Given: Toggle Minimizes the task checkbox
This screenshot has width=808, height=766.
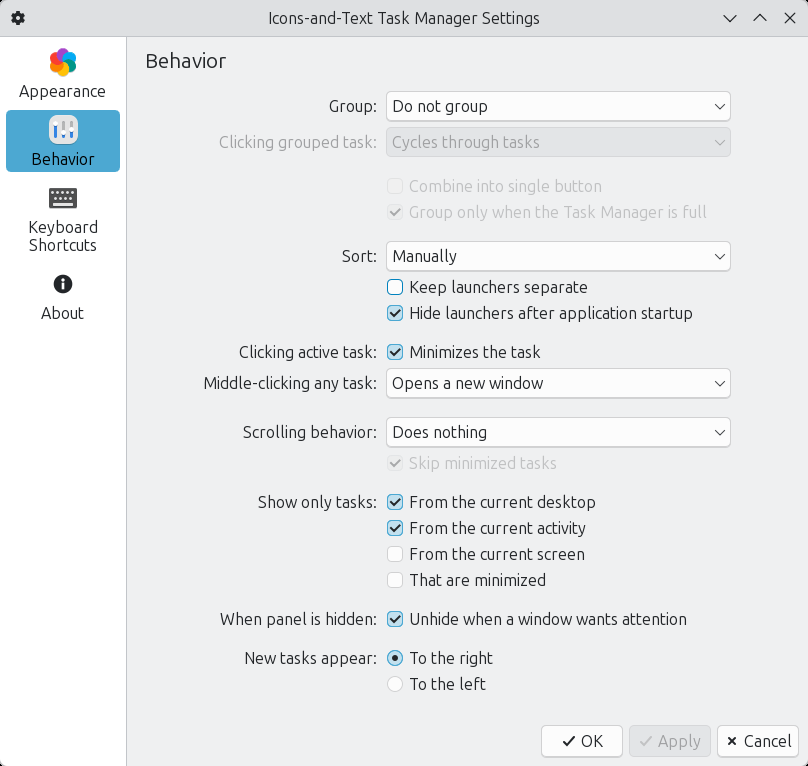Looking at the screenshot, I should (395, 352).
